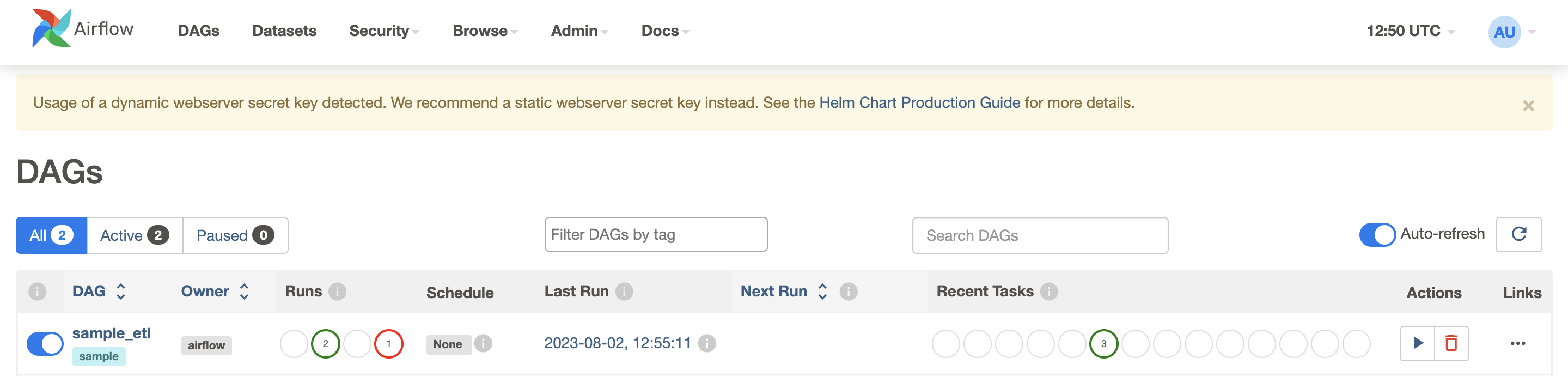Open the three-dots Links menu for sample_etl
Screen dimensions: 1568x376
tap(1517, 343)
